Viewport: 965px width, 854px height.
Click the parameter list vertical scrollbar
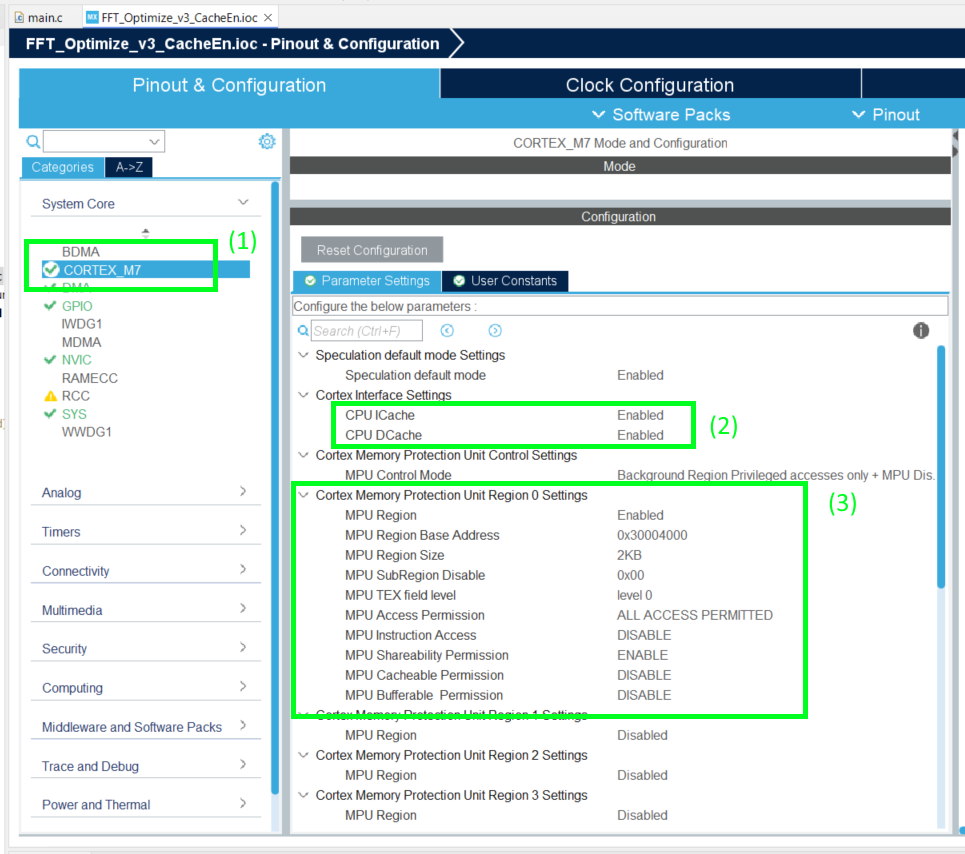941,466
